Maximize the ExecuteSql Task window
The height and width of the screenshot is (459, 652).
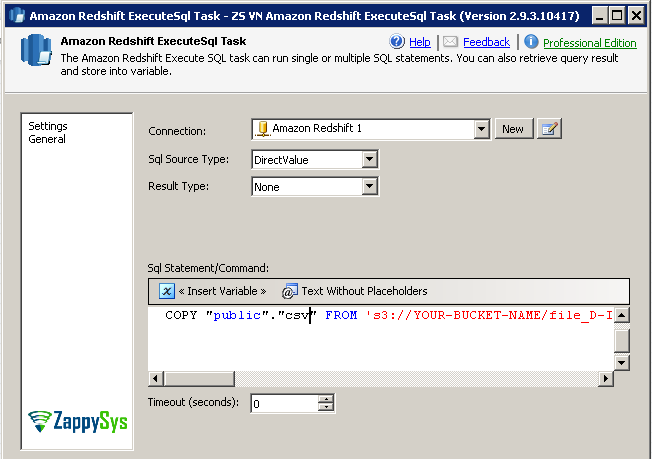coord(617,16)
